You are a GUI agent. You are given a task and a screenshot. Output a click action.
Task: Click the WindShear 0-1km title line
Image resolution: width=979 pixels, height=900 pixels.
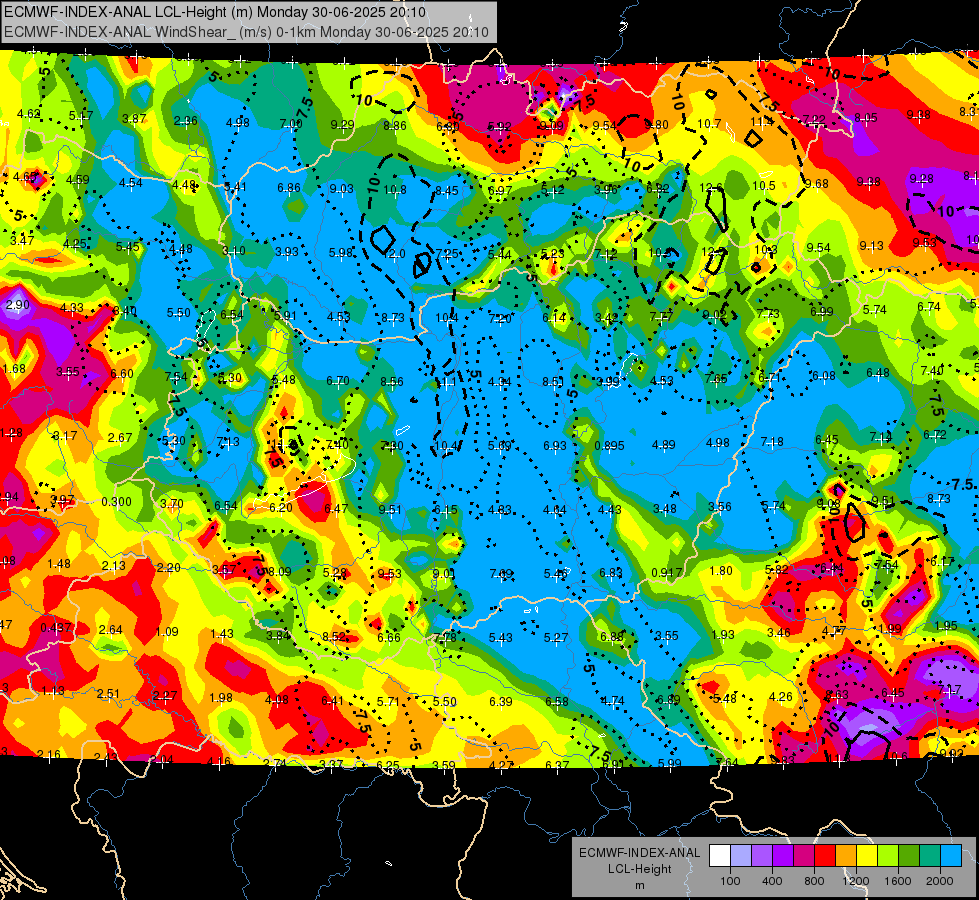pyautogui.click(x=246, y=32)
